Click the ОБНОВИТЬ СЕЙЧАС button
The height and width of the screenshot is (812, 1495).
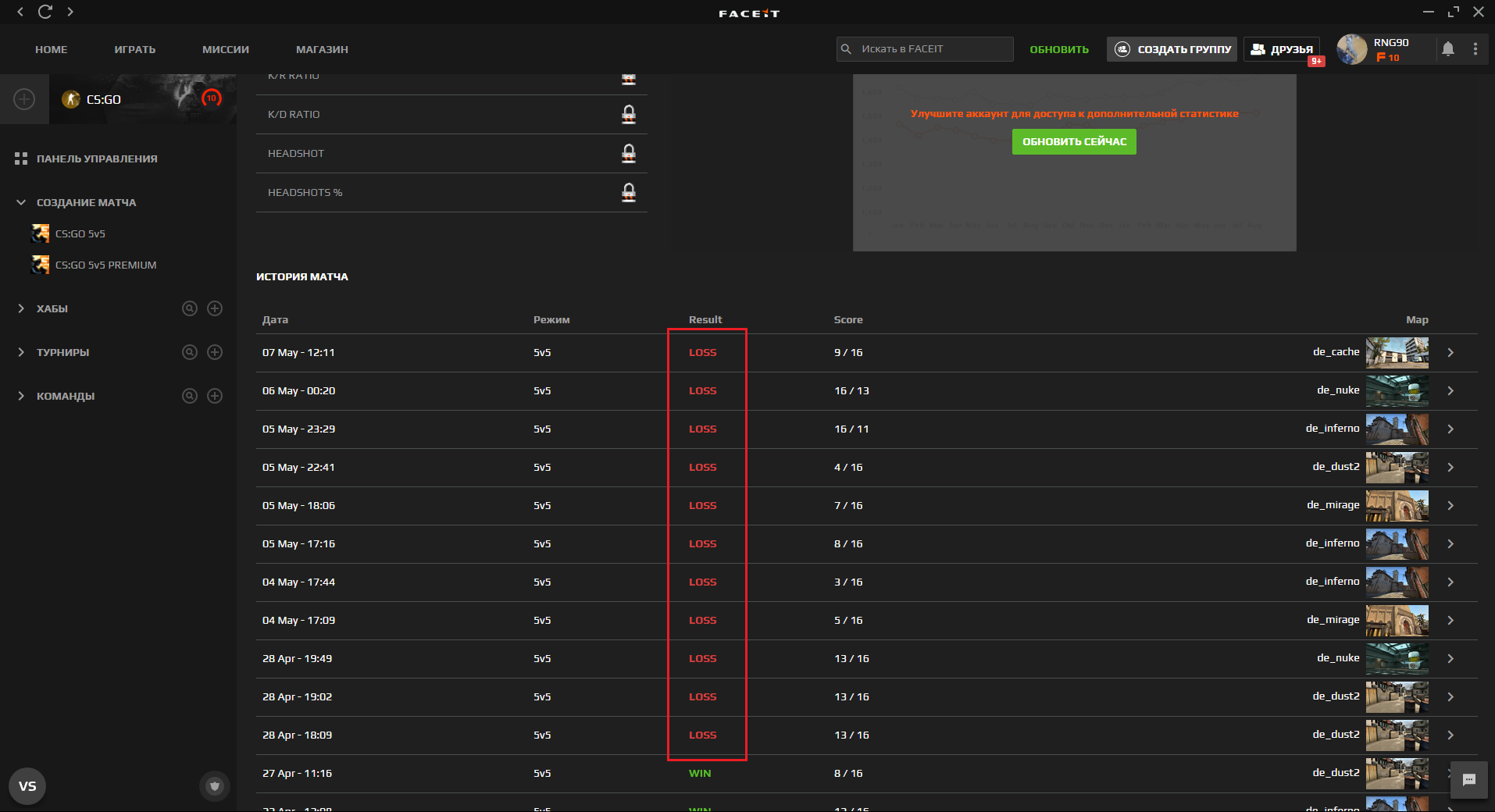tap(1074, 141)
